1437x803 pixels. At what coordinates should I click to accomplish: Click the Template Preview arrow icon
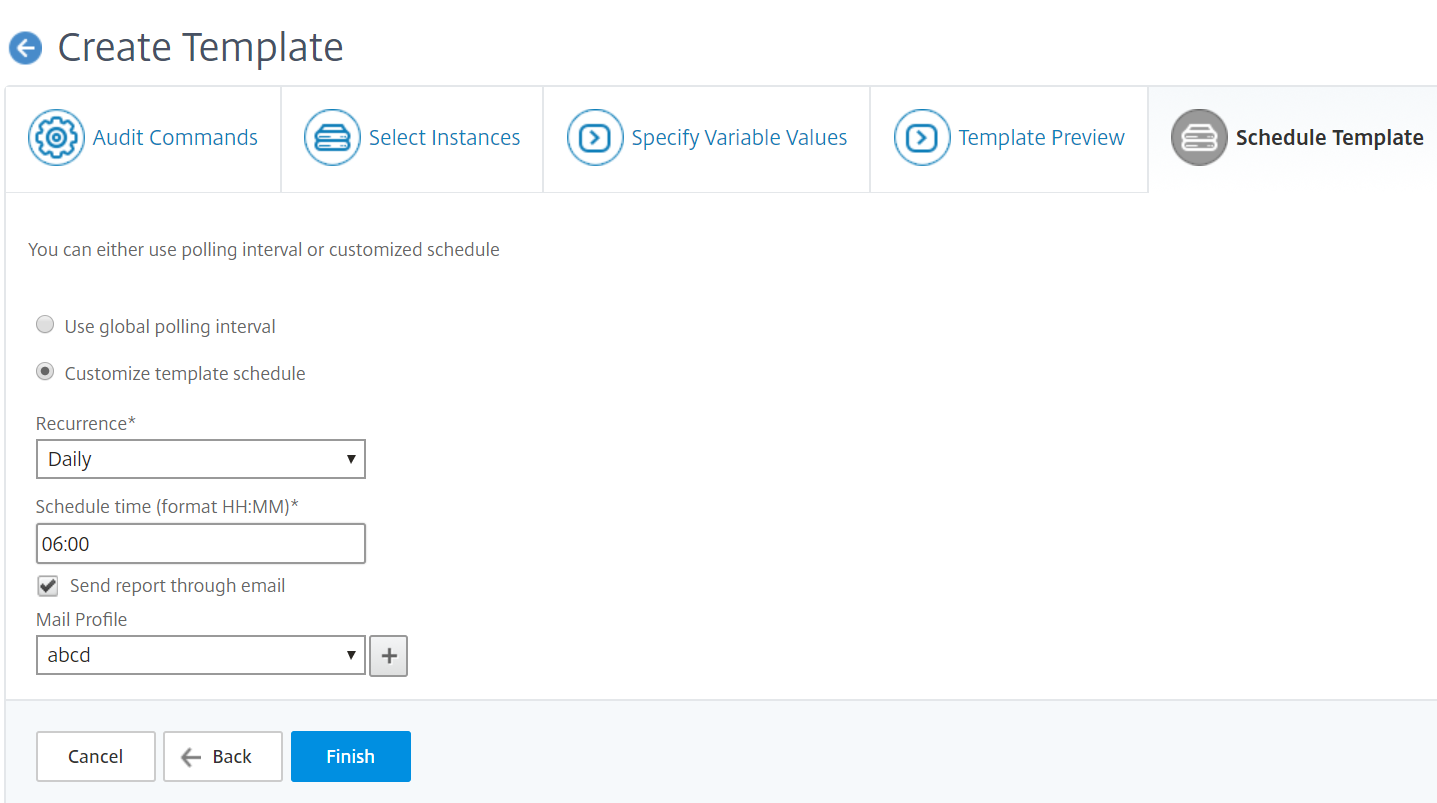pos(922,137)
